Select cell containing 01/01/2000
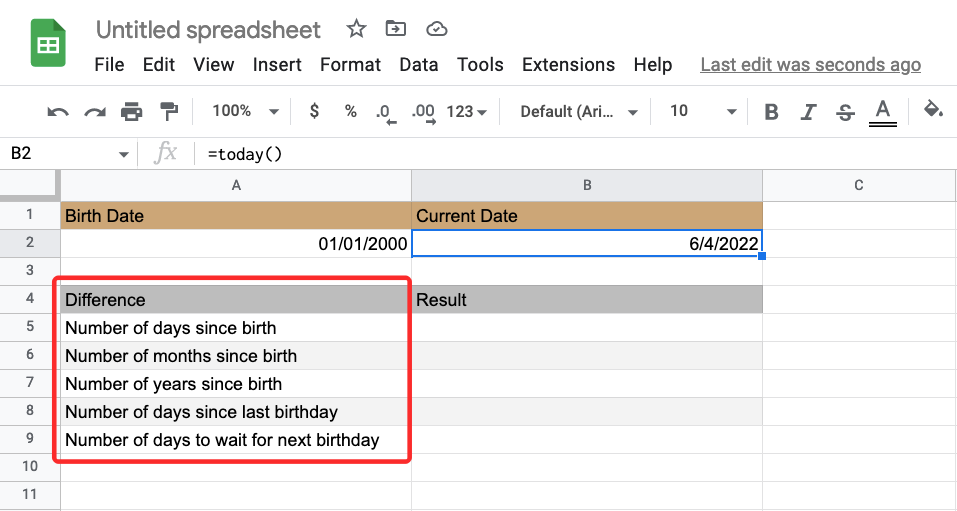This screenshot has width=957, height=511. point(236,244)
